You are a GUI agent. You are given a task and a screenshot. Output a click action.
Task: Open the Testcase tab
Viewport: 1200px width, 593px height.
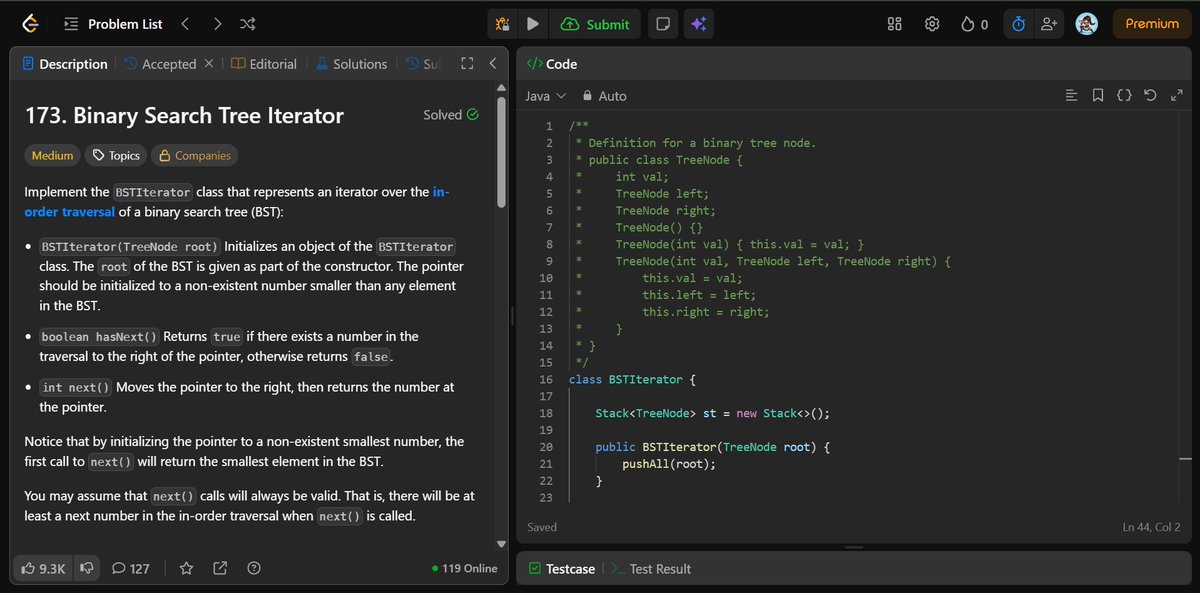pyautogui.click(x=560, y=569)
